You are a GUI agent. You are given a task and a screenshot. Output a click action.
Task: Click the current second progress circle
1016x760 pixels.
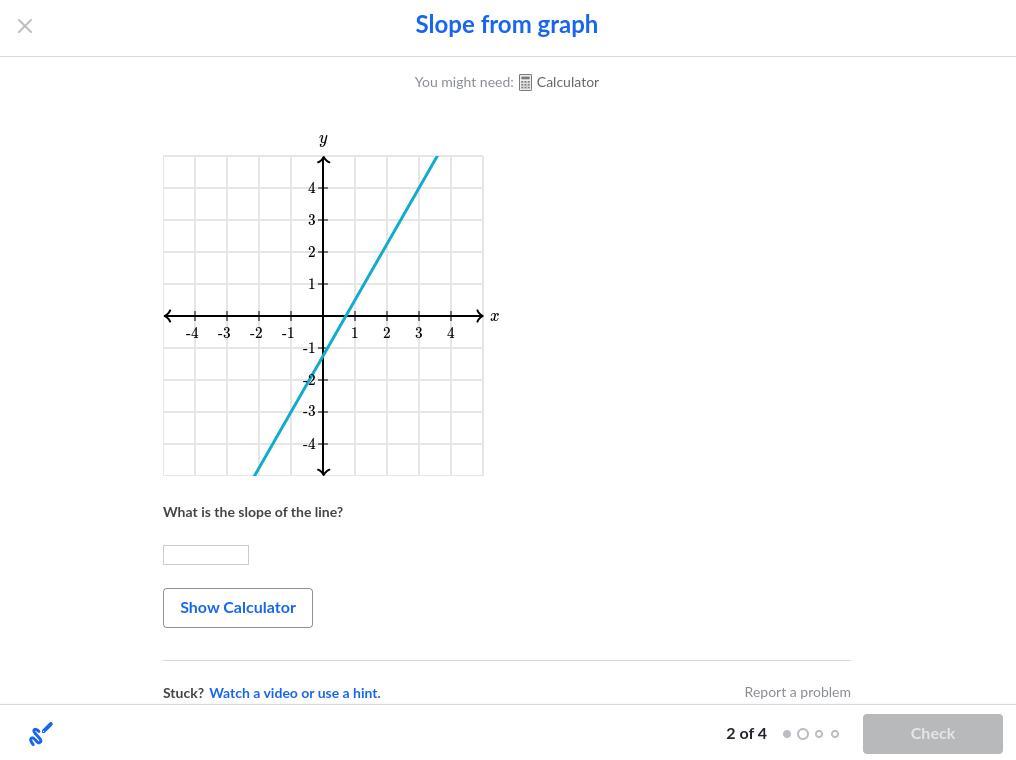tap(802, 734)
